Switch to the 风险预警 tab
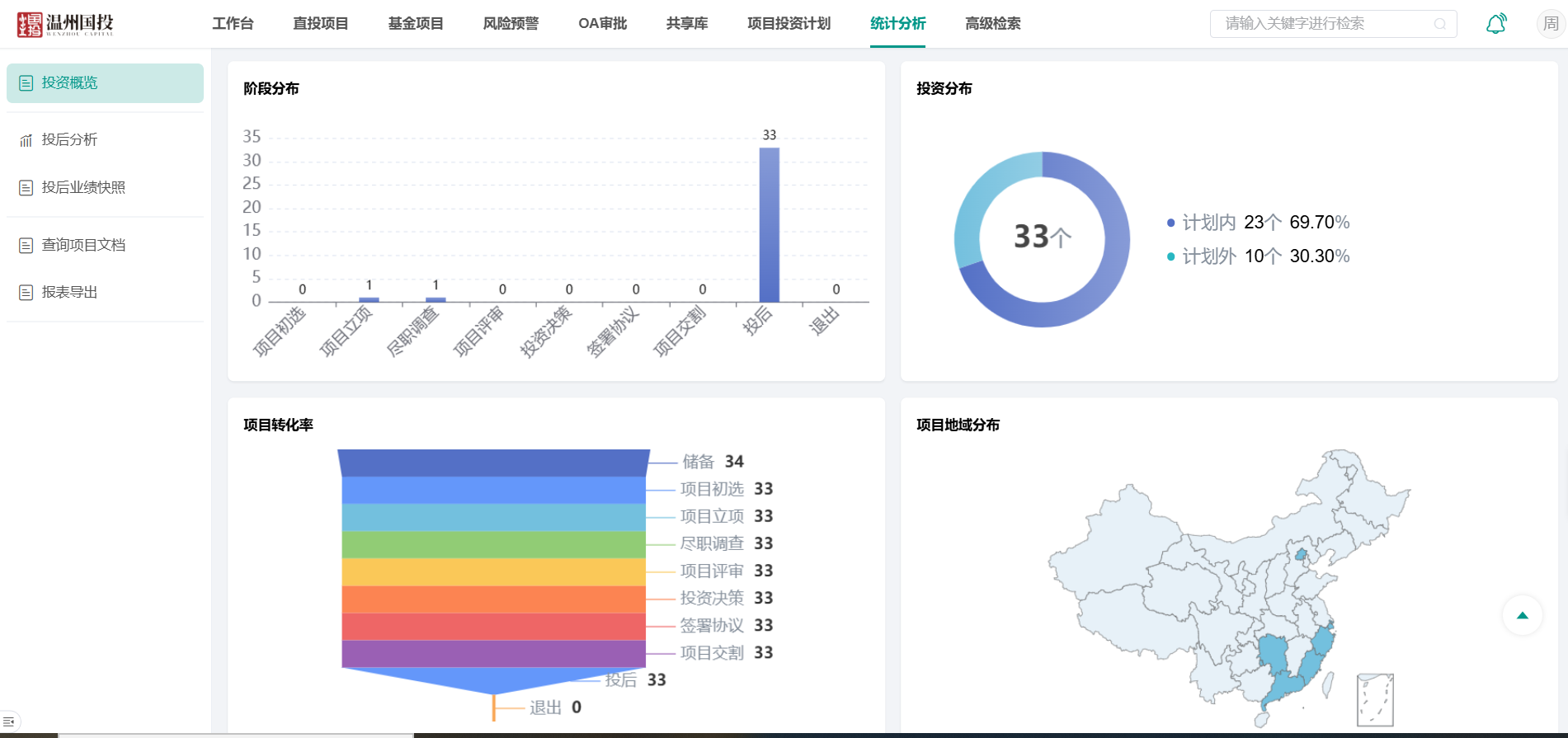 [511, 24]
